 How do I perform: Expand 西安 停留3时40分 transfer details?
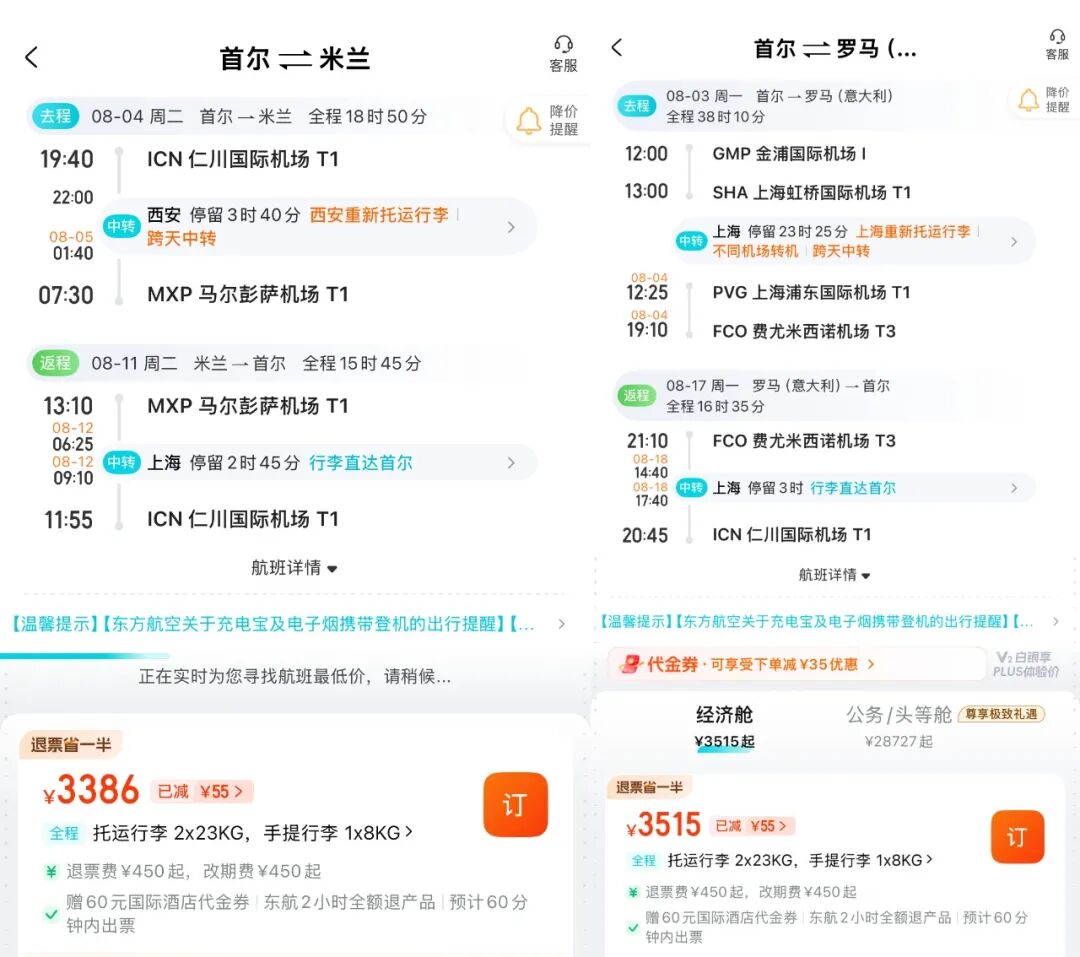tap(511, 227)
